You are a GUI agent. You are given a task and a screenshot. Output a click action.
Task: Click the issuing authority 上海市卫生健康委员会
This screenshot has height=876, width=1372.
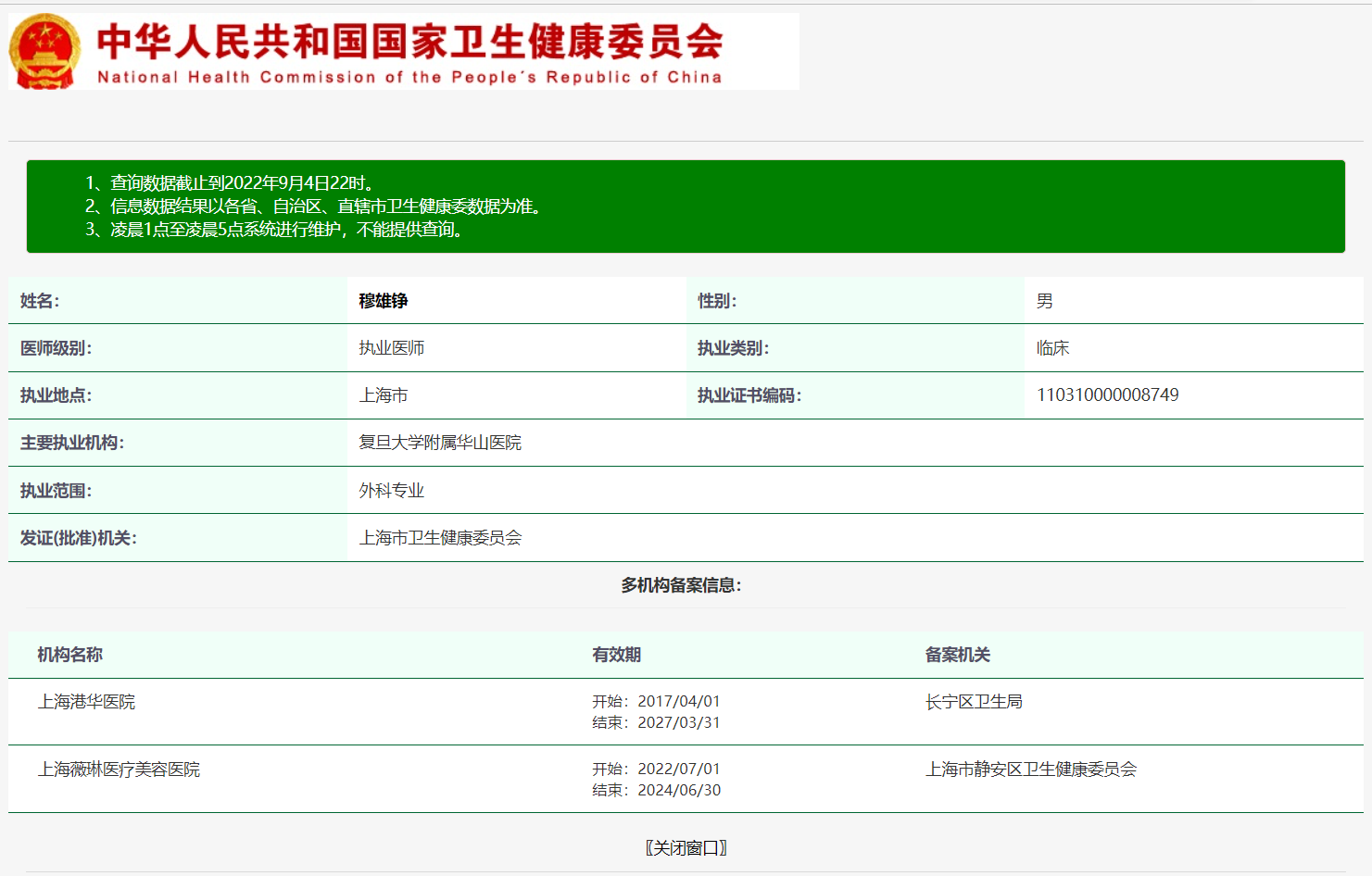pyautogui.click(x=440, y=538)
